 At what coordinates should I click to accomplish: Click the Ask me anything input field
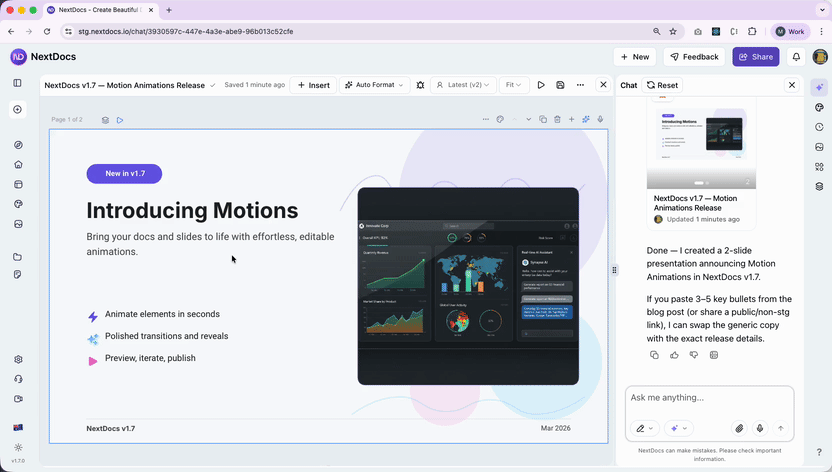point(709,398)
